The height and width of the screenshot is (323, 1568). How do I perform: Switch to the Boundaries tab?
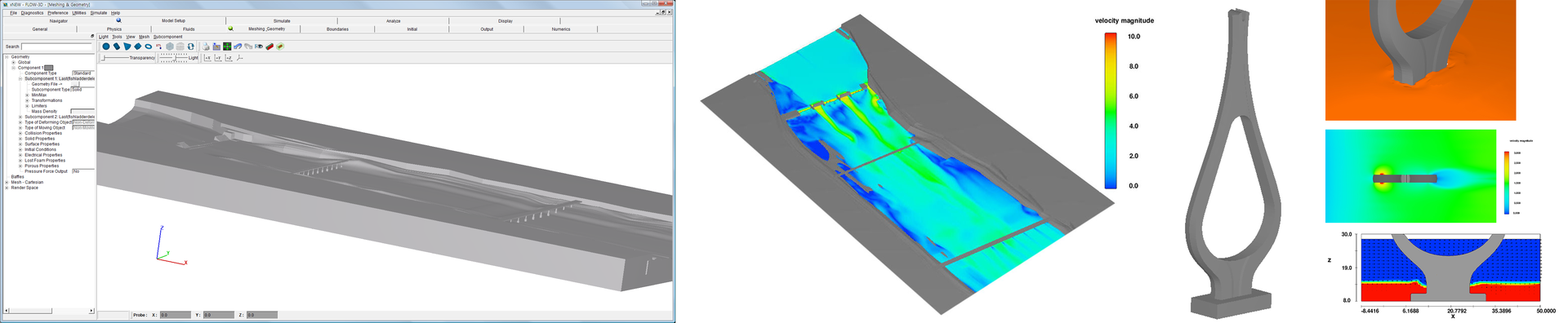(x=337, y=29)
